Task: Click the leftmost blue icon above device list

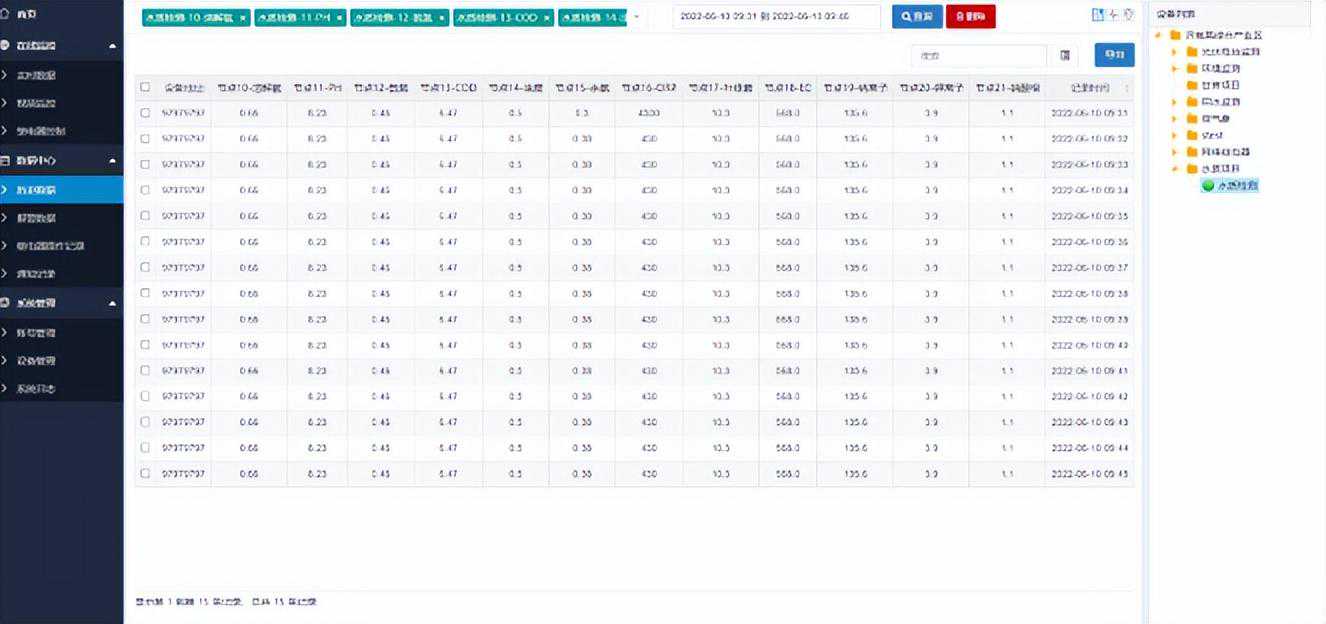Action: (x=1098, y=15)
